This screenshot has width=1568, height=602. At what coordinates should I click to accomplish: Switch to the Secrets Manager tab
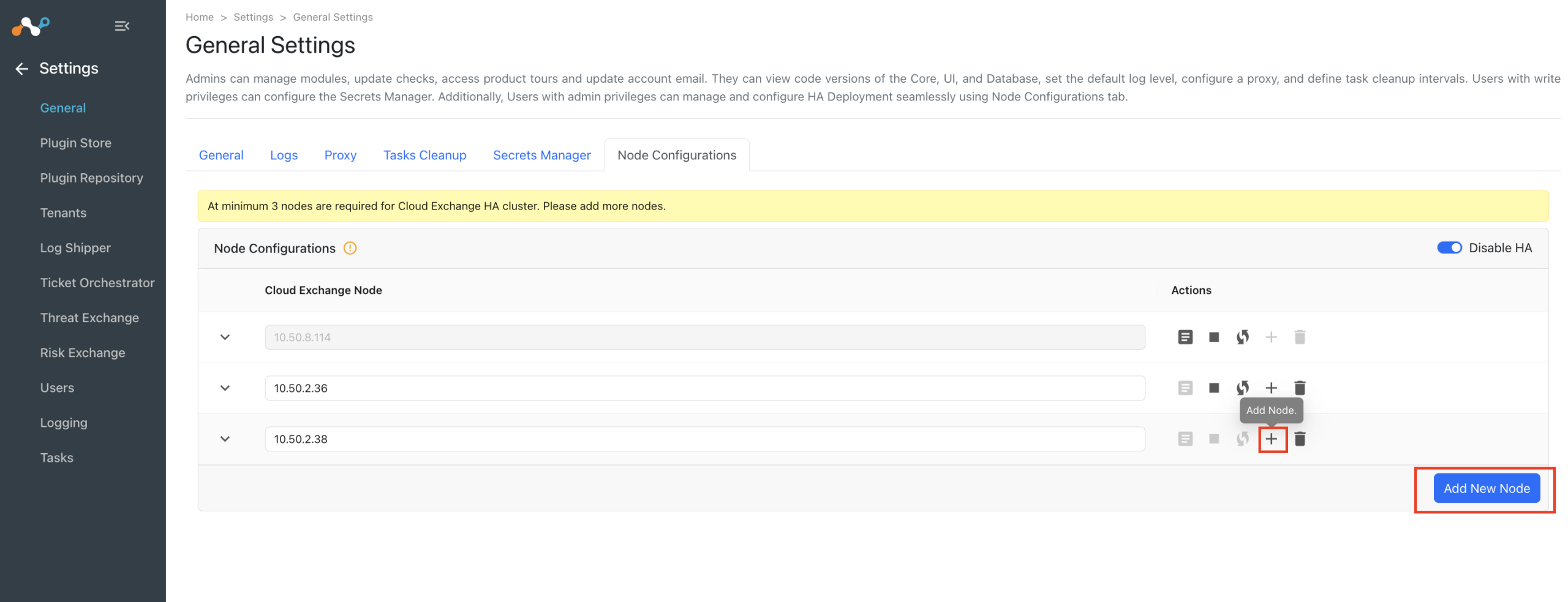[x=541, y=155]
